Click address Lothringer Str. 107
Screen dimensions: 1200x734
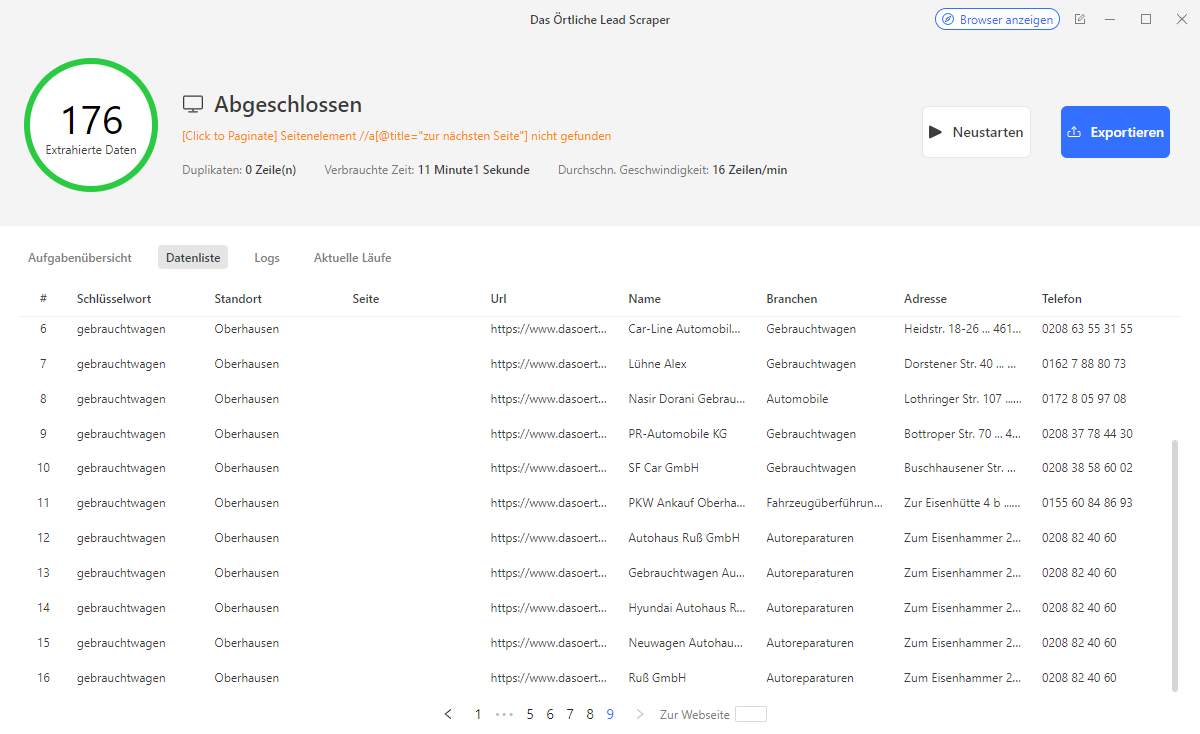point(963,399)
